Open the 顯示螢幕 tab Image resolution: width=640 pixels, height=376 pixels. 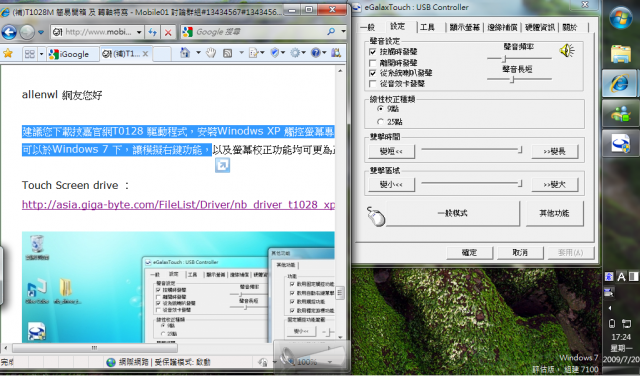tap(464, 27)
